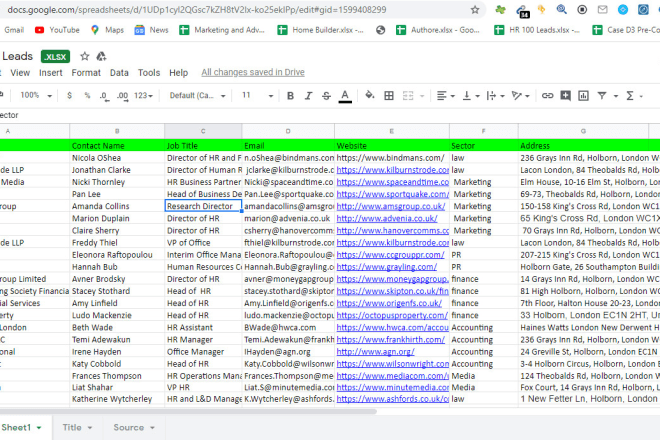Open the www.advenia.co.uk link
660x440 pixels.
click(387, 218)
